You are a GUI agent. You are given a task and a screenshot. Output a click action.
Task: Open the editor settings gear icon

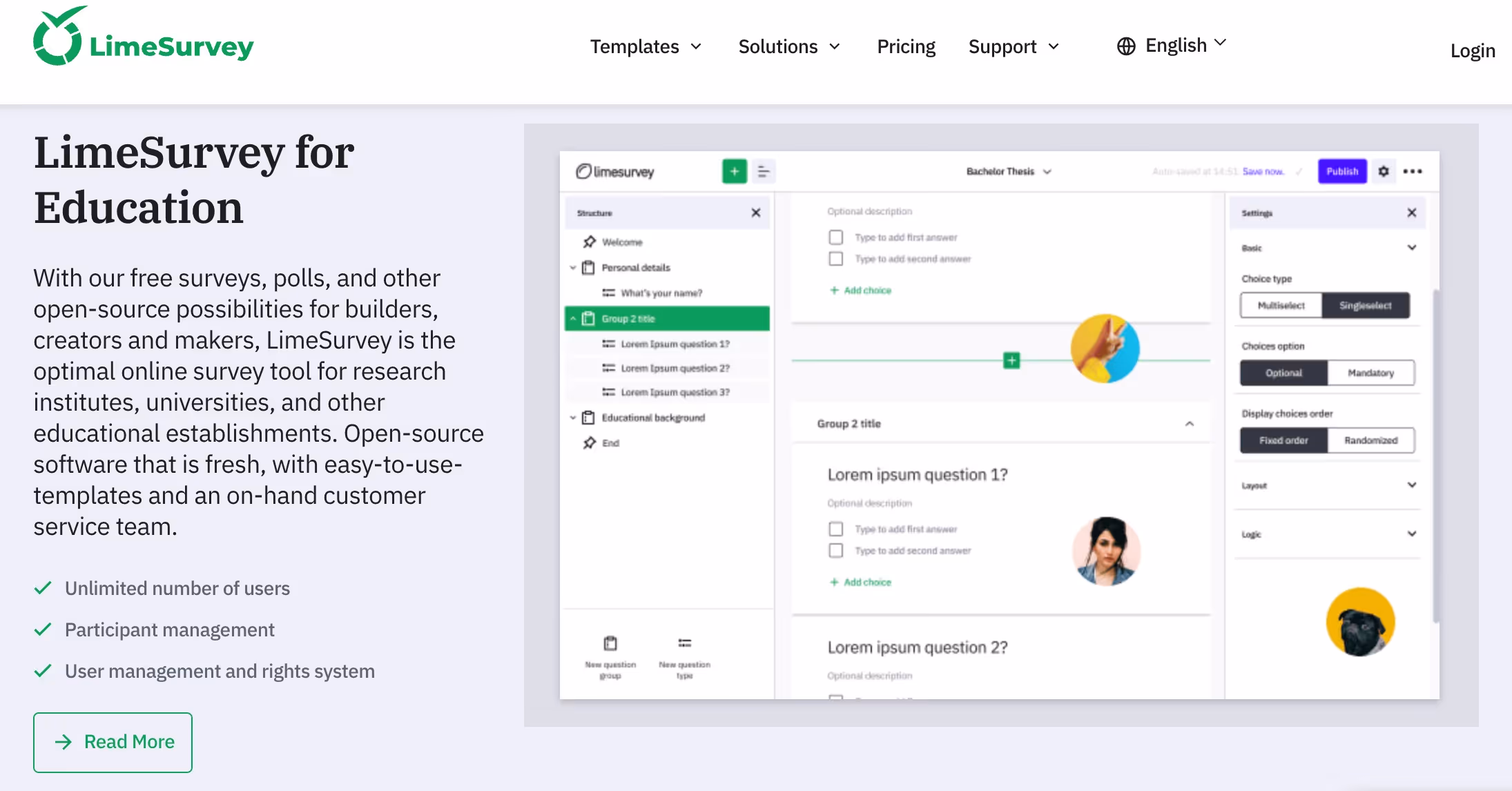(1384, 171)
